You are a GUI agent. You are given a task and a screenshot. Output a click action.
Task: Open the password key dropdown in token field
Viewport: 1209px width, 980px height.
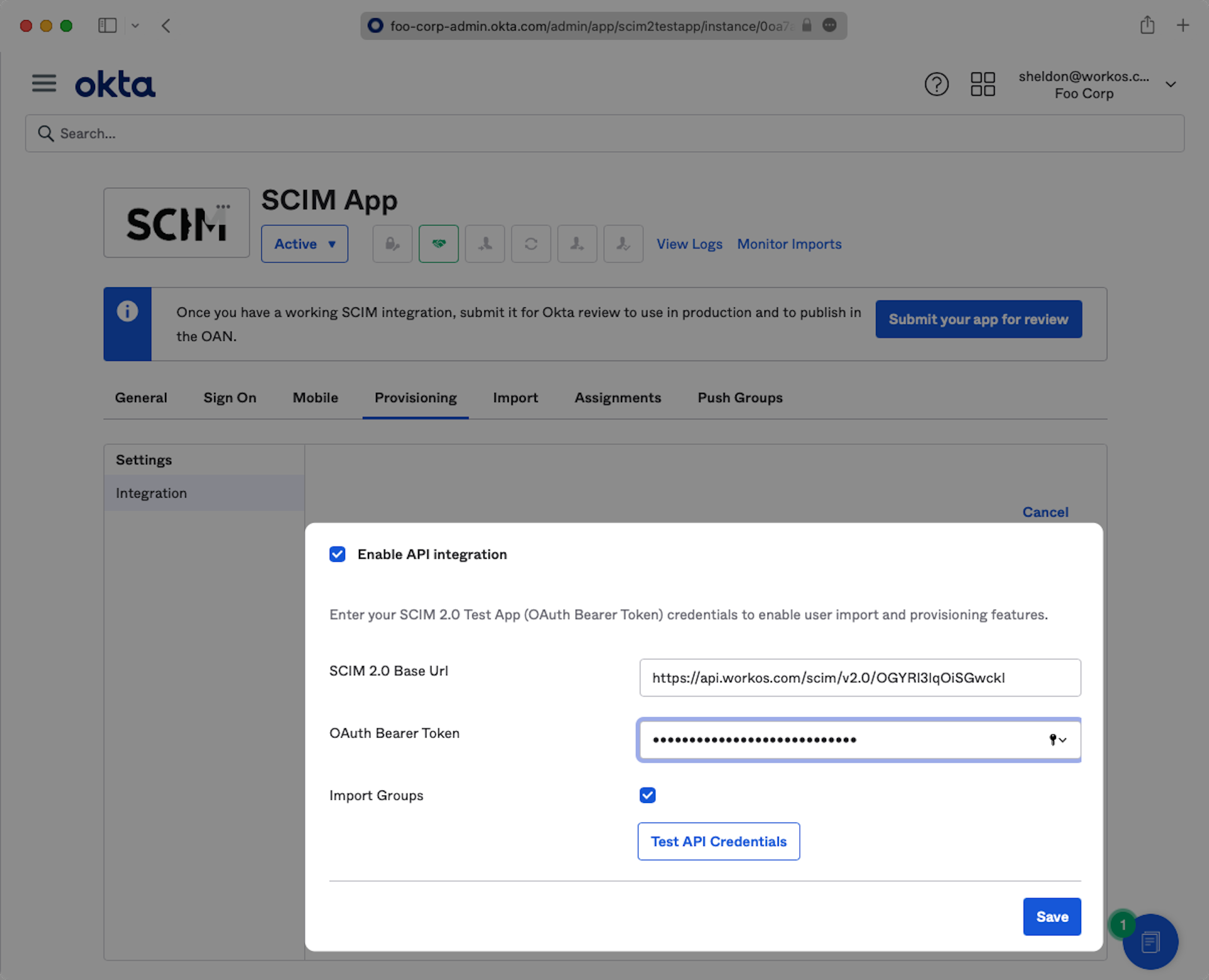coord(1058,740)
